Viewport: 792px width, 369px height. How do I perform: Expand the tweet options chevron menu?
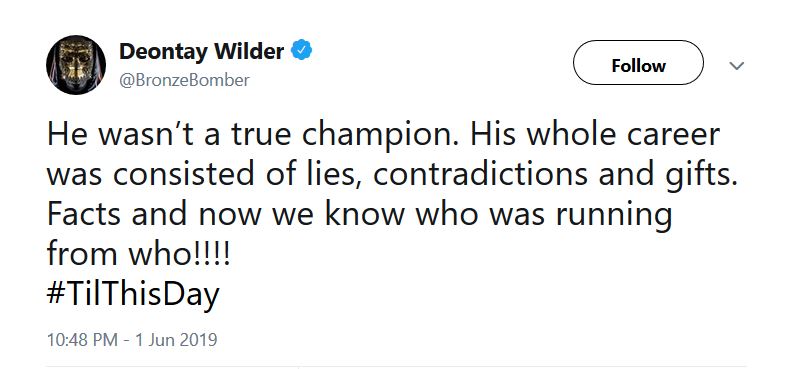coord(737,66)
